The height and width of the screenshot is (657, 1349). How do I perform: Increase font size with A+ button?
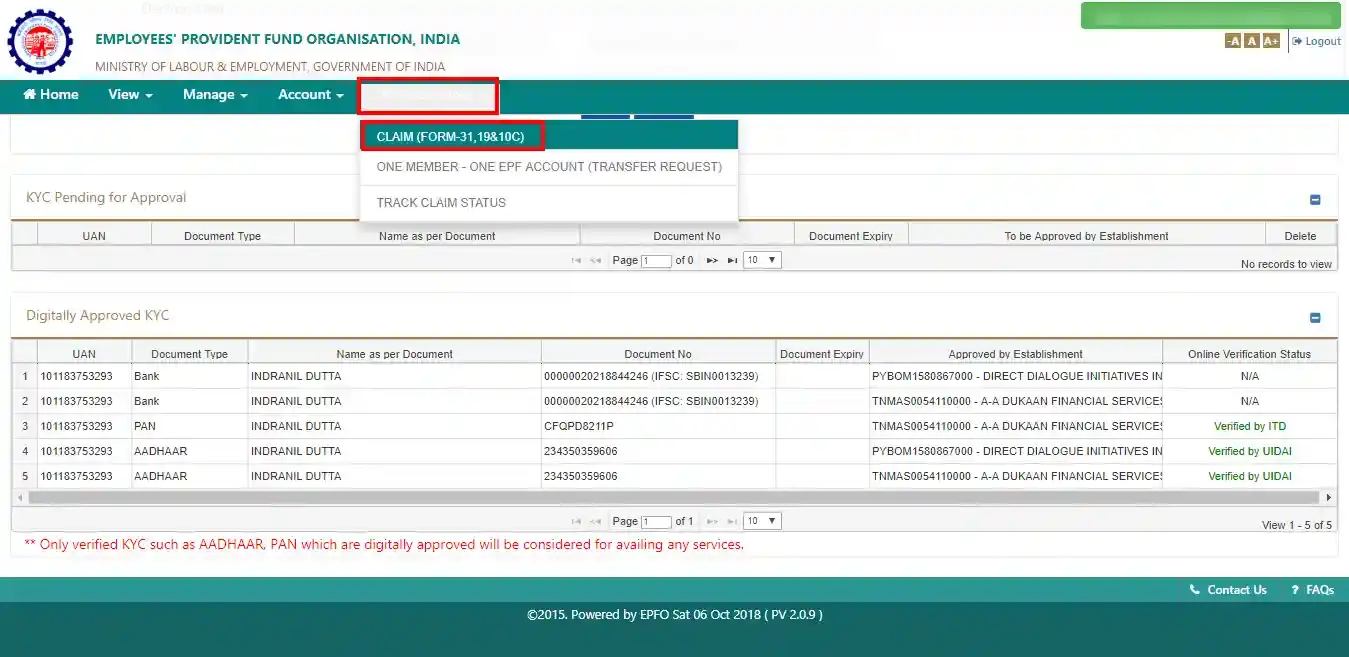pyautogui.click(x=1271, y=41)
